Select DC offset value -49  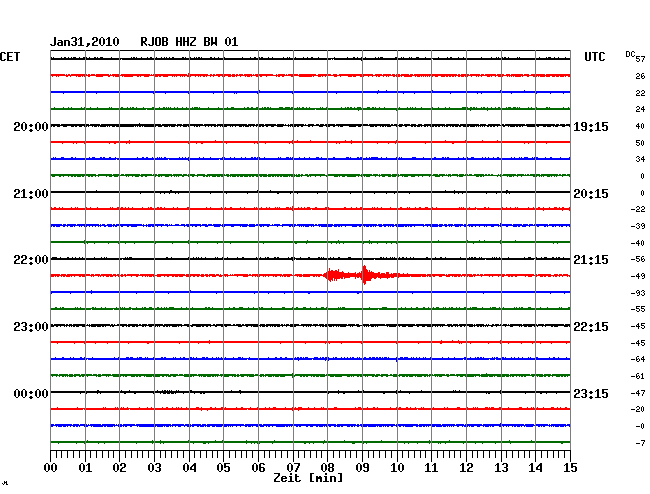638,276
